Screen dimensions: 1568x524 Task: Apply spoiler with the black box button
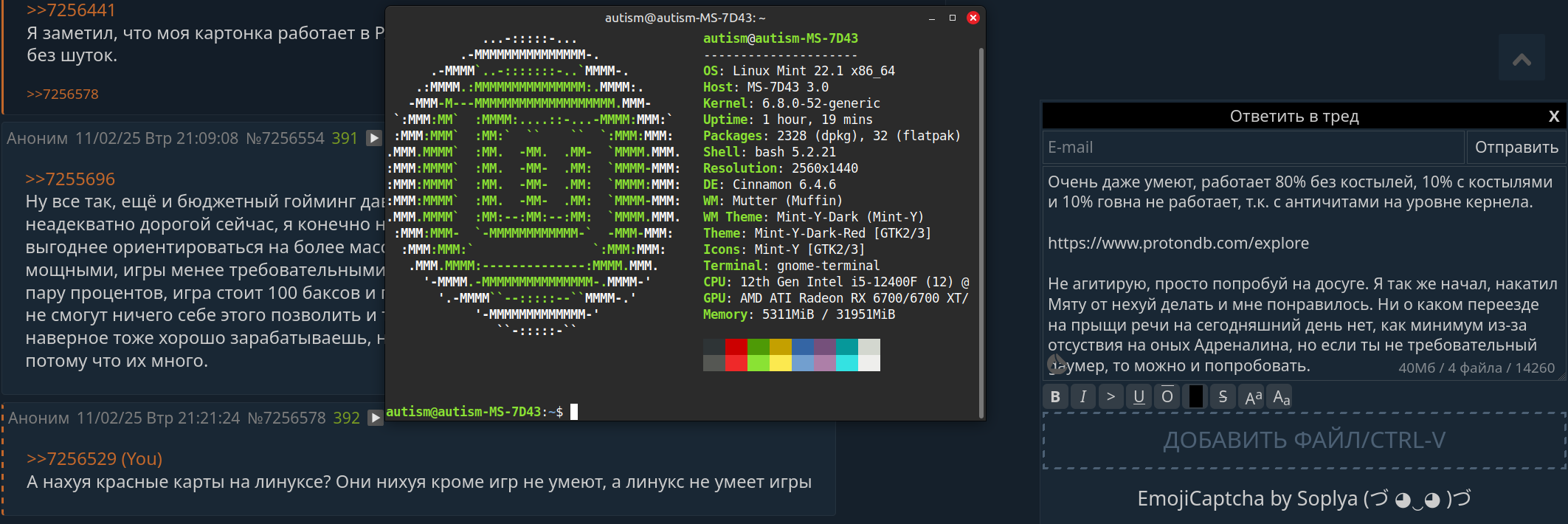(x=1195, y=396)
